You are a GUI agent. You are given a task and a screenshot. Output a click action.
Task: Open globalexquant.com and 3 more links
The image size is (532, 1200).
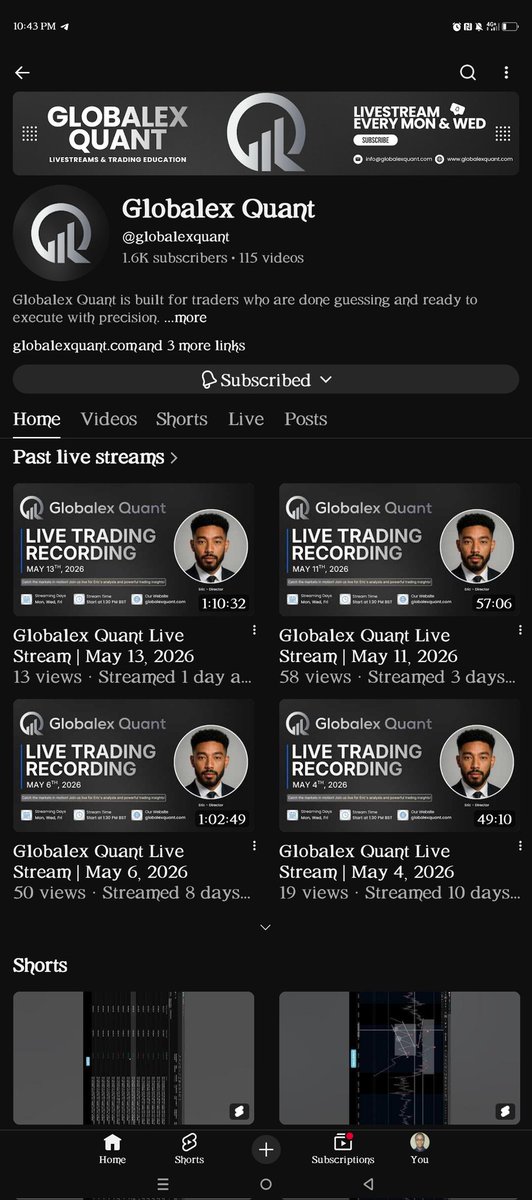(x=129, y=346)
